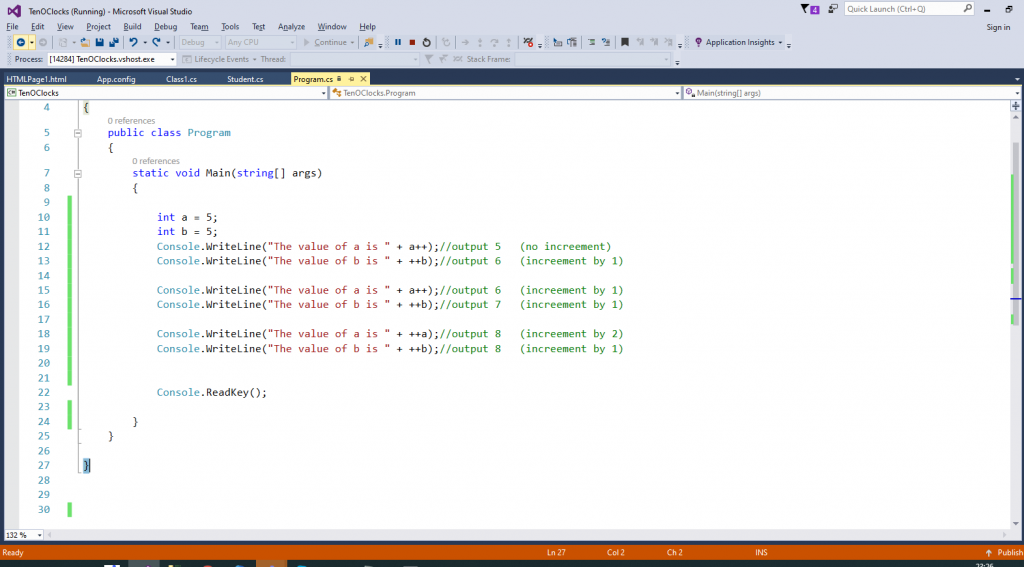Click the 'int a = 5;' code line
Image resolution: width=1024 pixels, height=567 pixels.
[x=187, y=218]
